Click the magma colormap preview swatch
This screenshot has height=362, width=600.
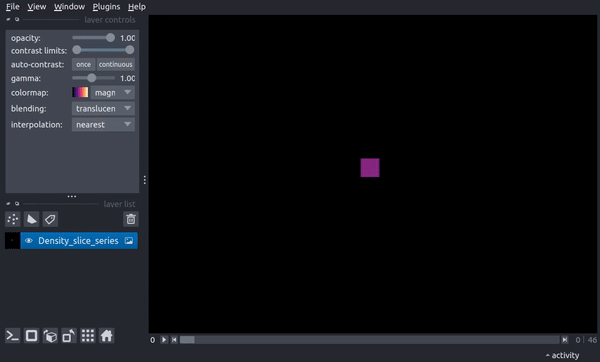tap(80, 92)
